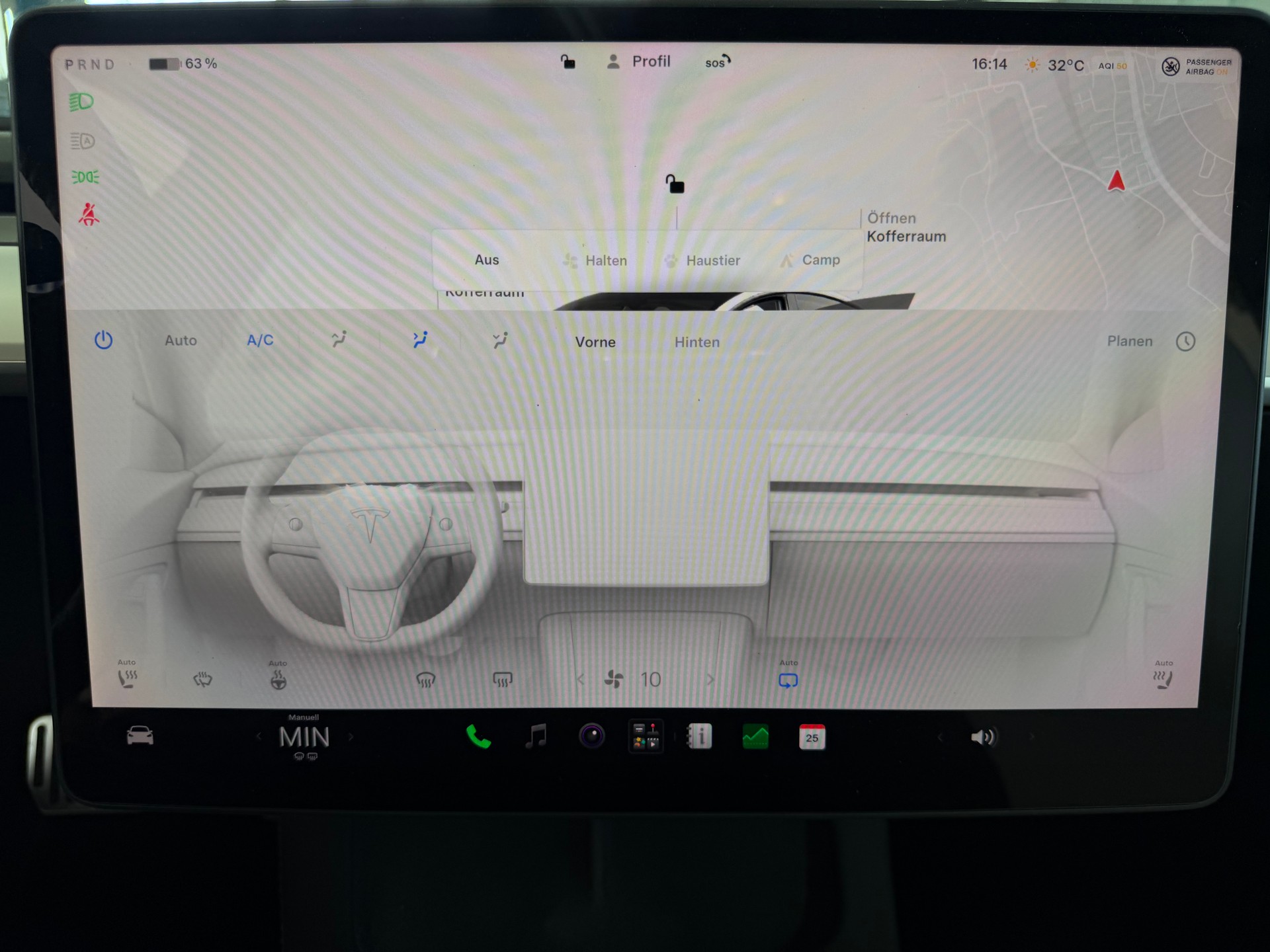Tap the SOS emergency call icon
The height and width of the screenshot is (952, 1270).
[718, 62]
